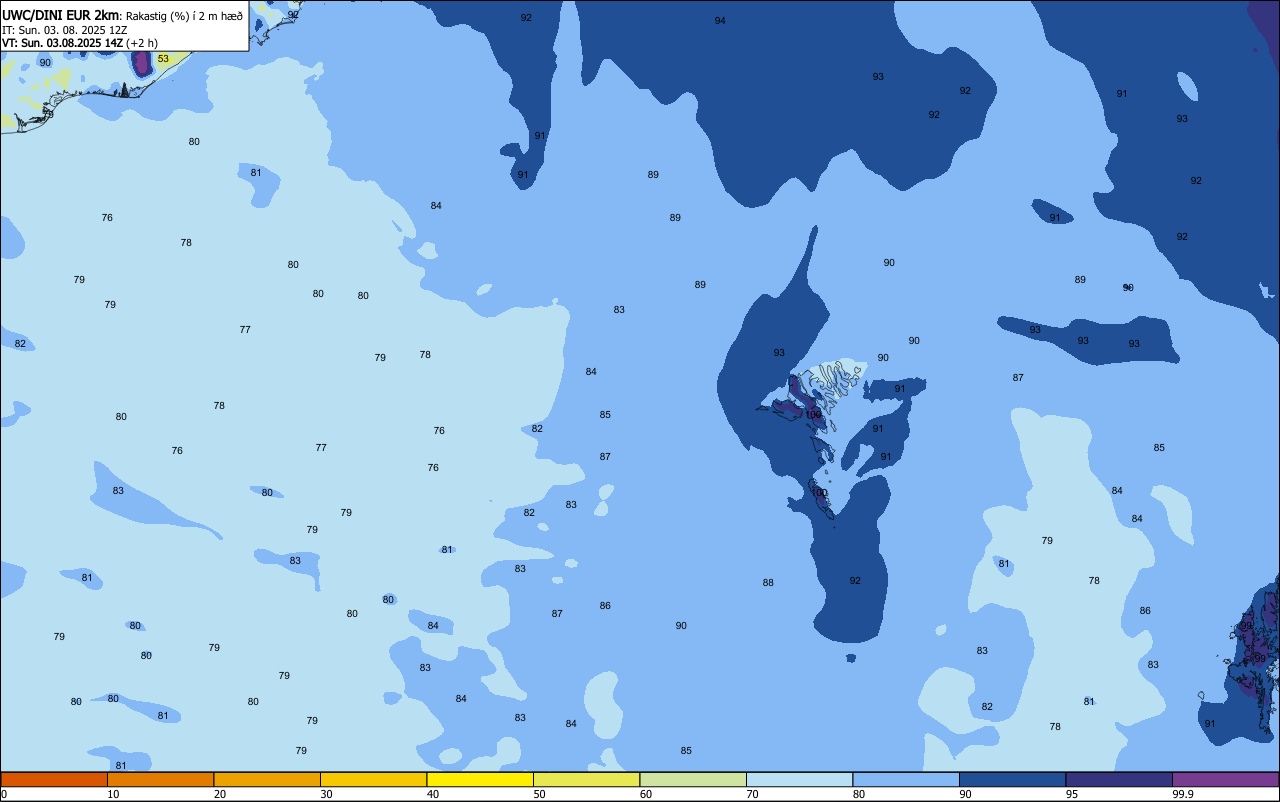1280x802 pixels.
Task: Click the 70–80 light blue legend segment
Action: (799, 779)
